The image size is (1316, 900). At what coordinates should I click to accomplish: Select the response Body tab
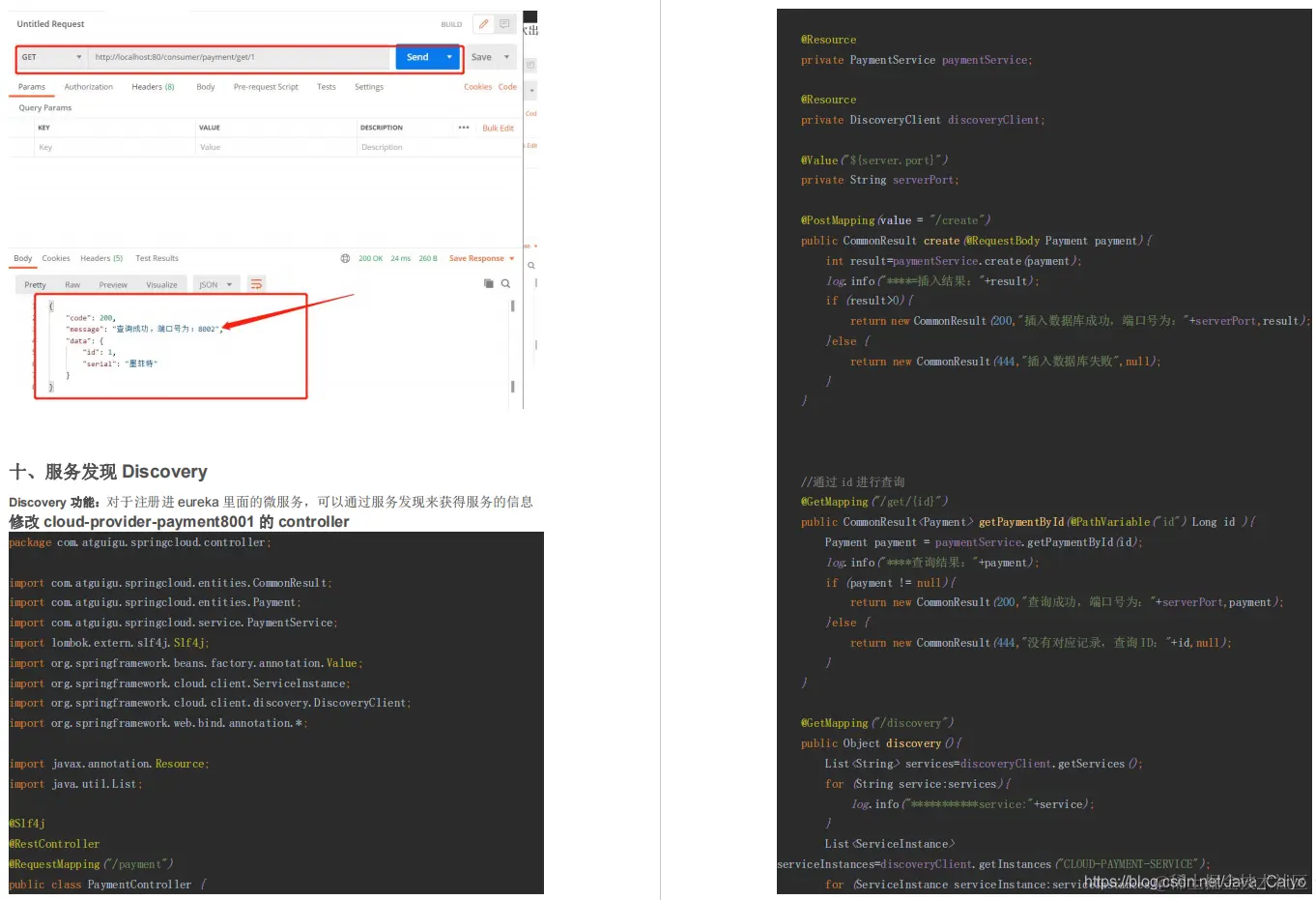point(23,258)
